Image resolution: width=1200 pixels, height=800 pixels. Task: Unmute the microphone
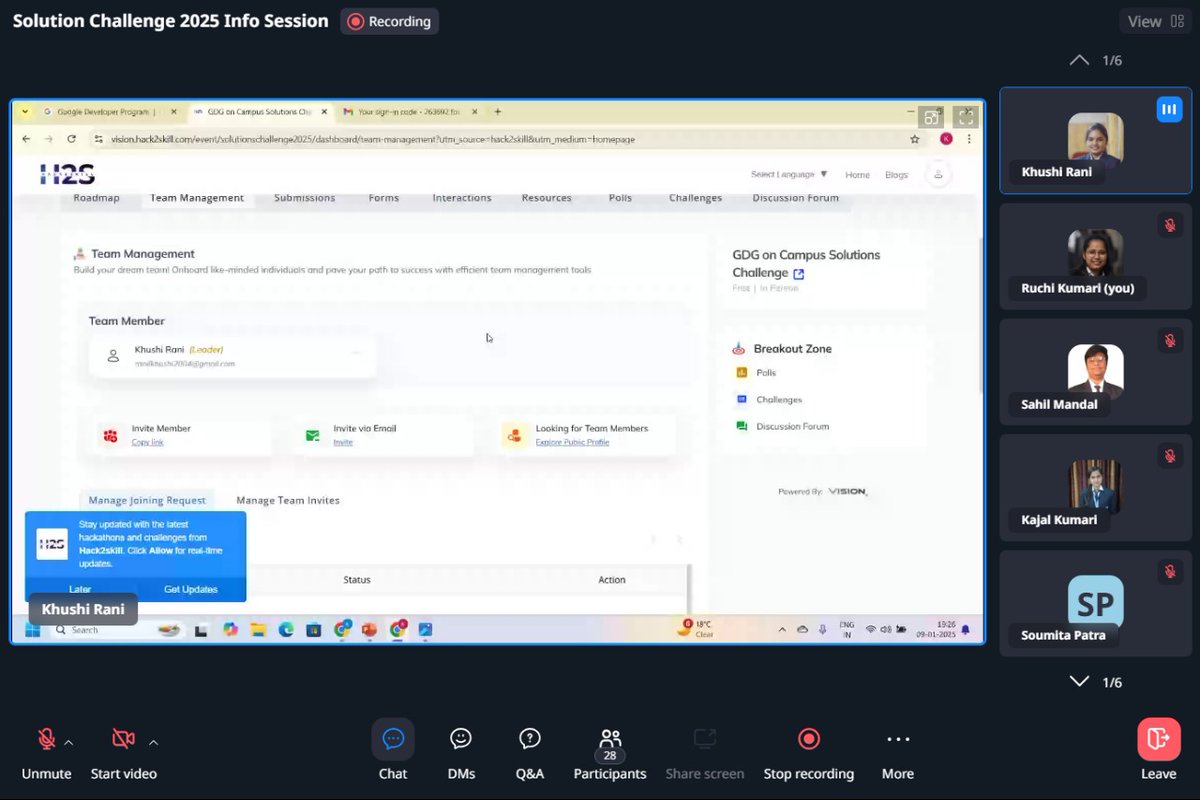click(x=46, y=751)
